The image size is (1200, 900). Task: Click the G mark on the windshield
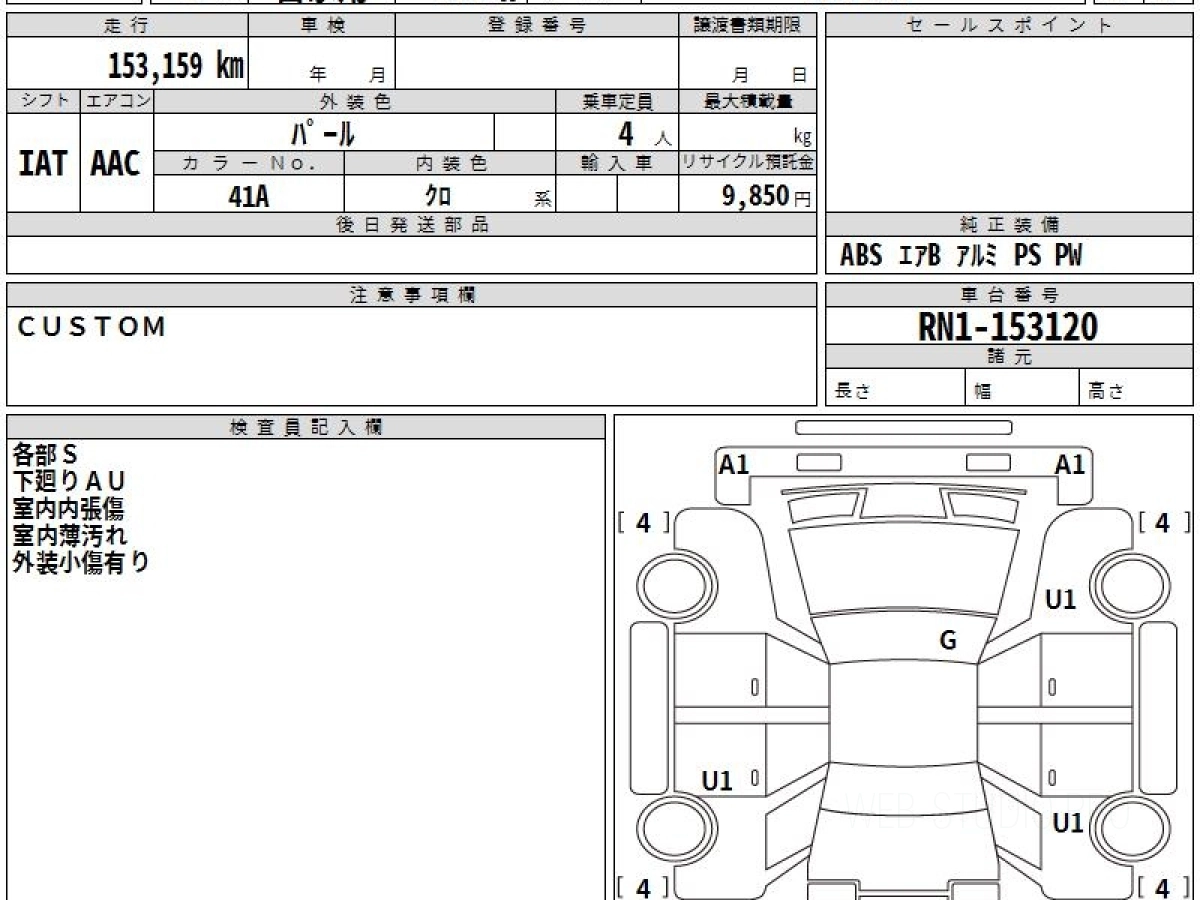coord(948,641)
